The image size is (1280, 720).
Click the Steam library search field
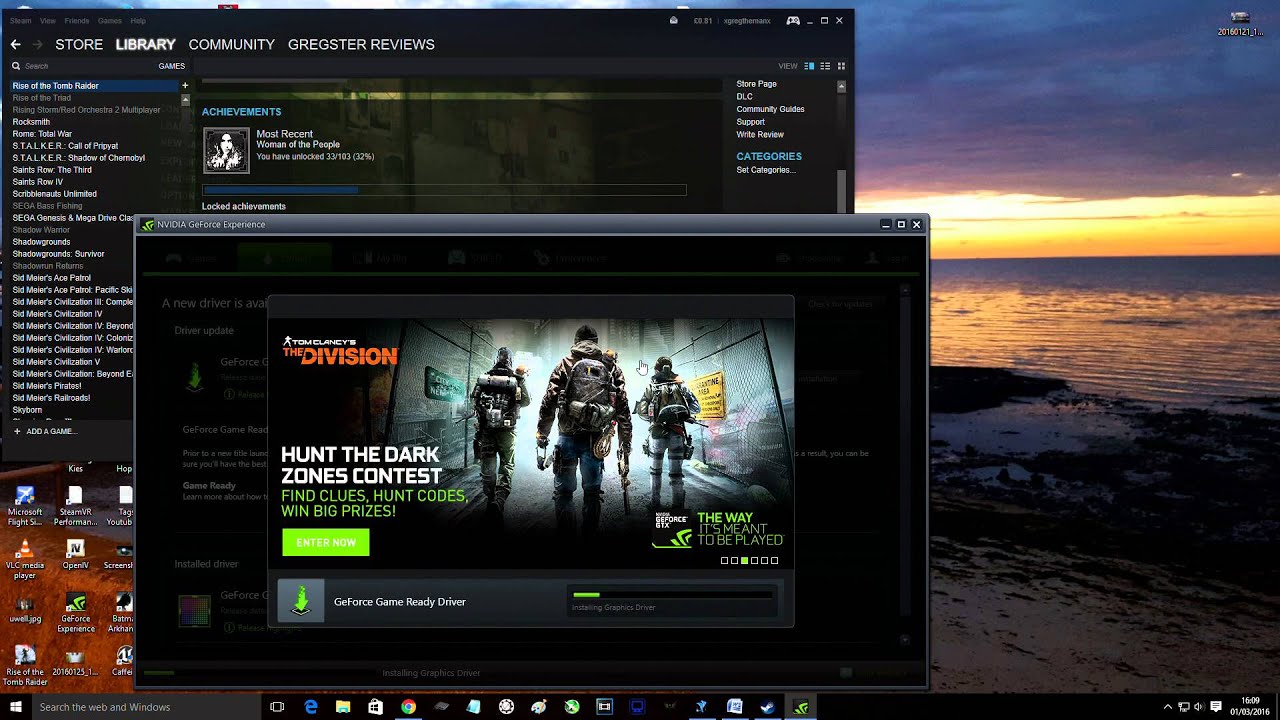pyautogui.click(x=80, y=66)
